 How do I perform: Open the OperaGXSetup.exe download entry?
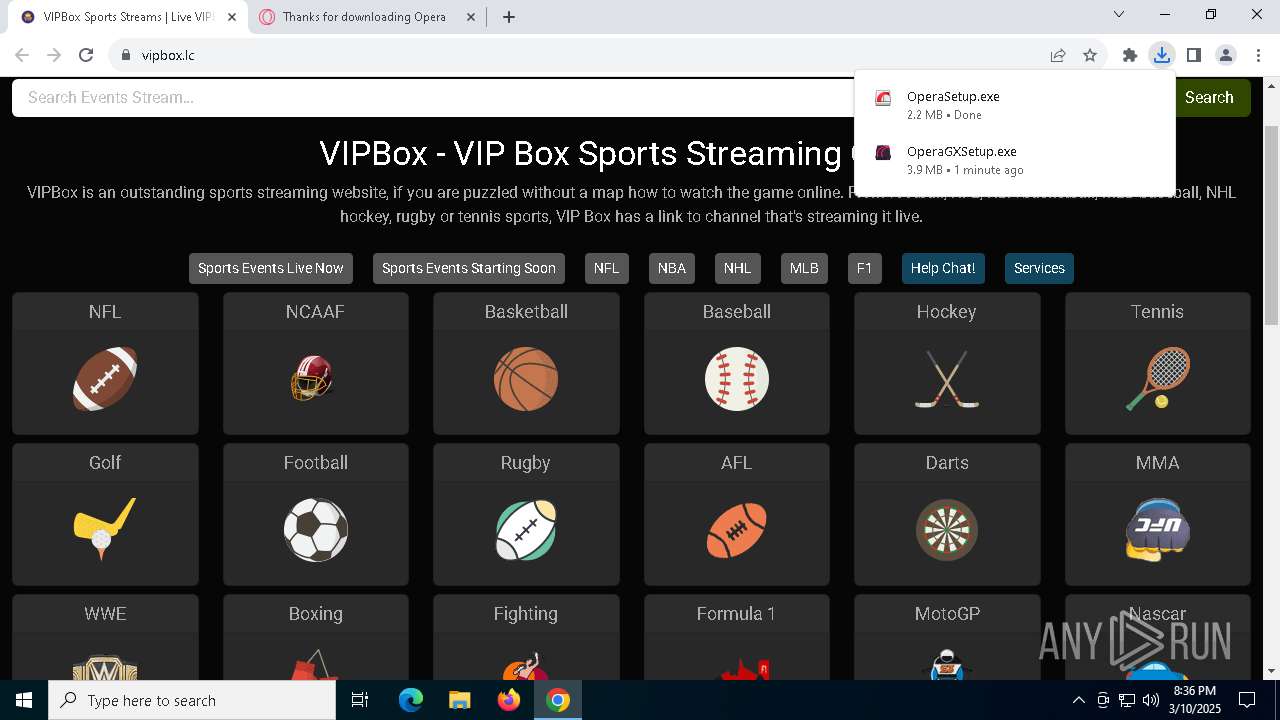pyautogui.click(x=1015, y=160)
